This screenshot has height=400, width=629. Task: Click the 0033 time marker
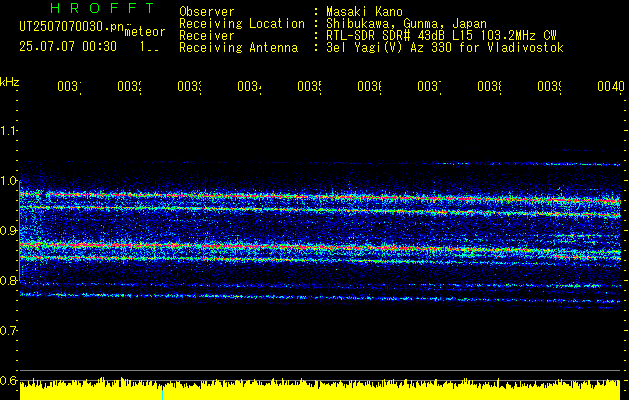[x=189, y=86]
